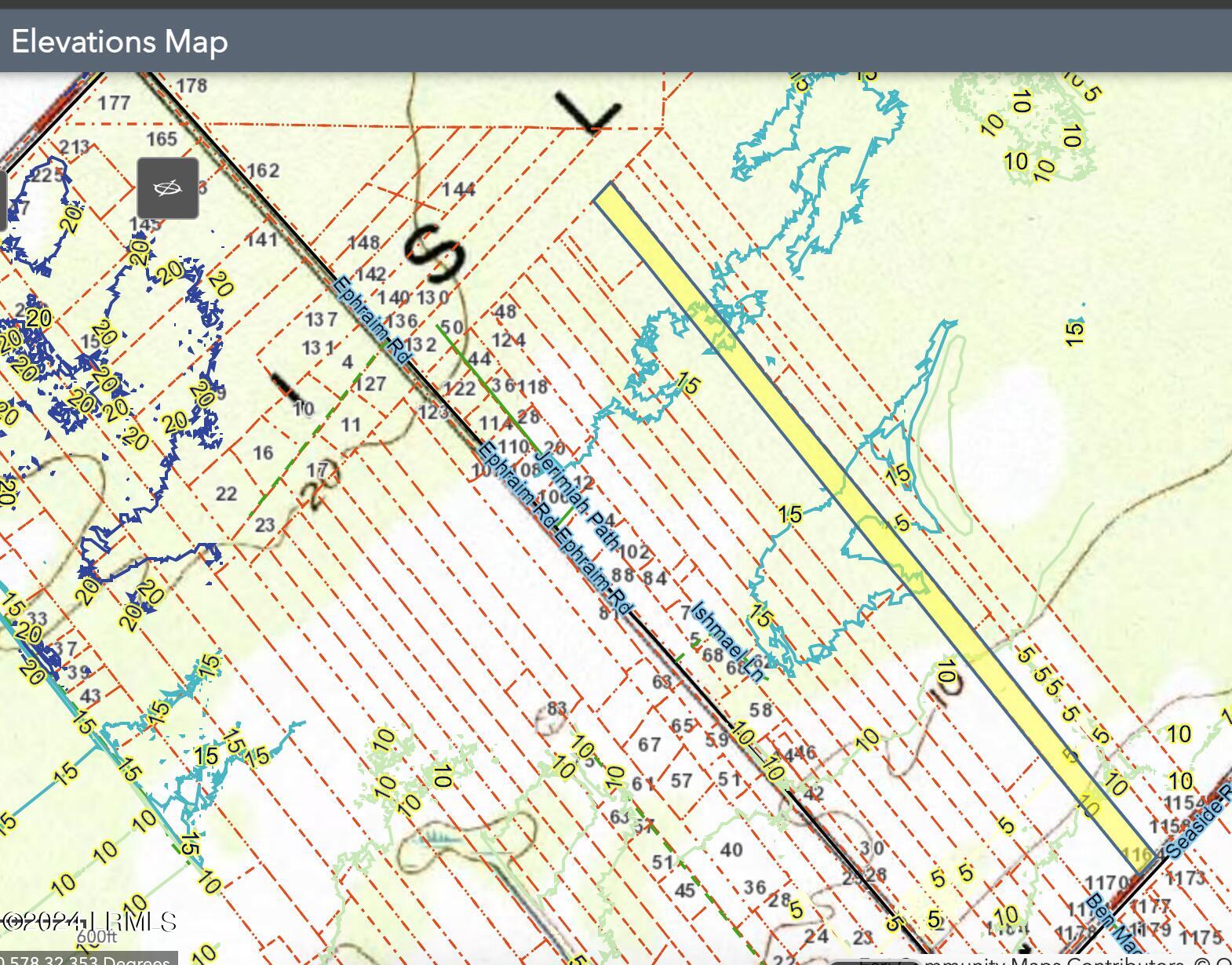Viewport: 1232px width, 965px height.
Task: Click the "Jerimiah Path" road label
Action: click(x=577, y=500)
